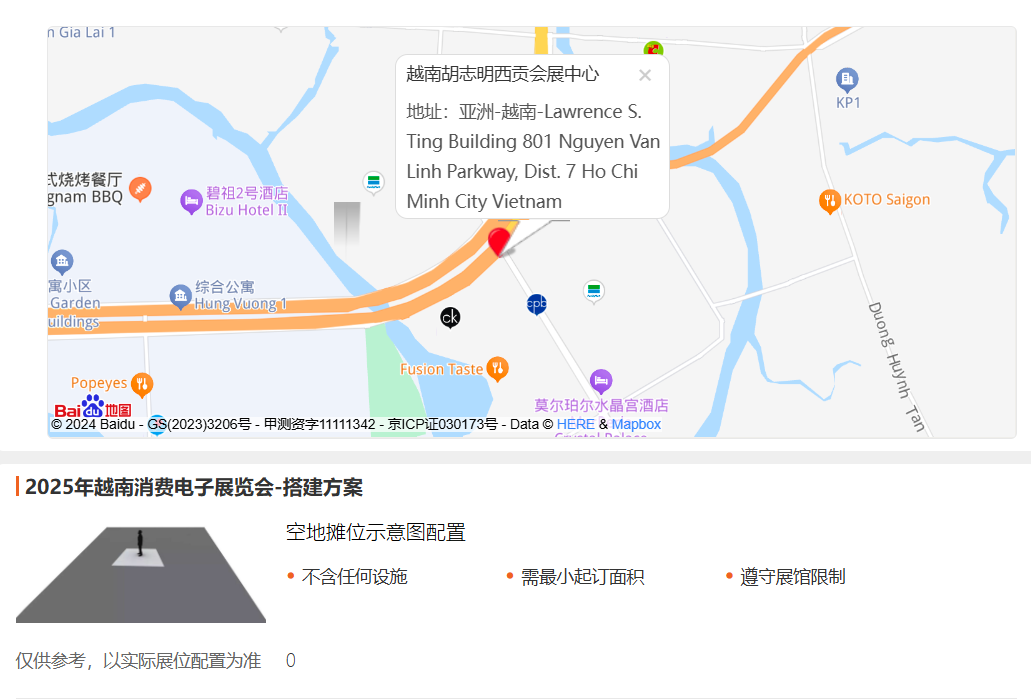Click the Baidu map logo
This screenshot has height=699, width=1031.
tap(93, 406)
